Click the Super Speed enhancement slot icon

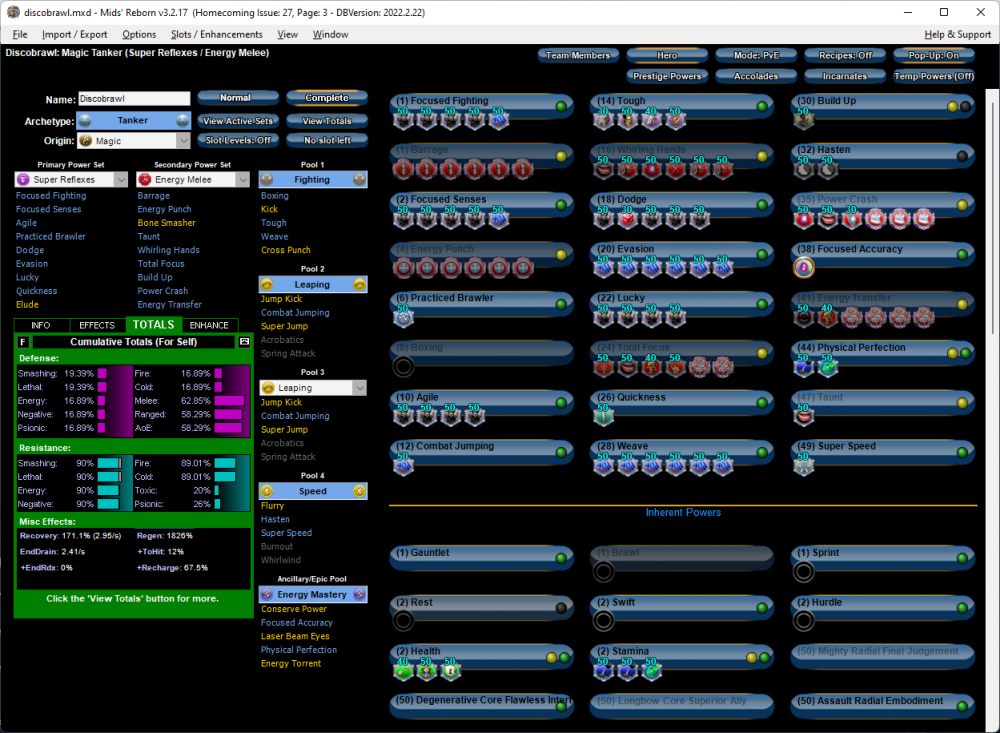(x=802, y=465)
